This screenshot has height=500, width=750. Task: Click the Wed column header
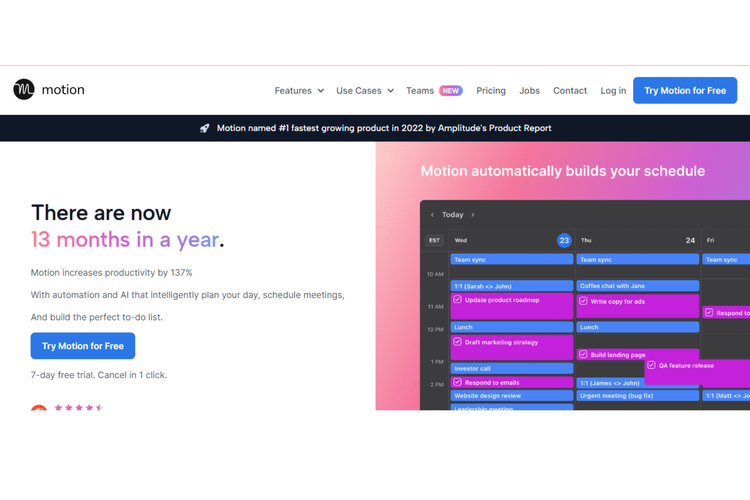[461, 240]
